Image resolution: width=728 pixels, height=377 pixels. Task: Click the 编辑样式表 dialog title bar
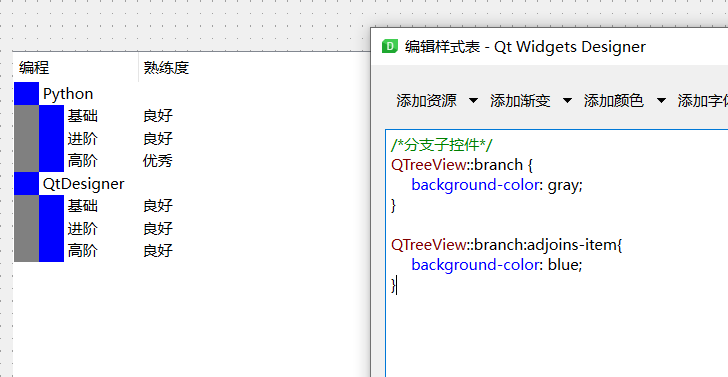(550, 46)
